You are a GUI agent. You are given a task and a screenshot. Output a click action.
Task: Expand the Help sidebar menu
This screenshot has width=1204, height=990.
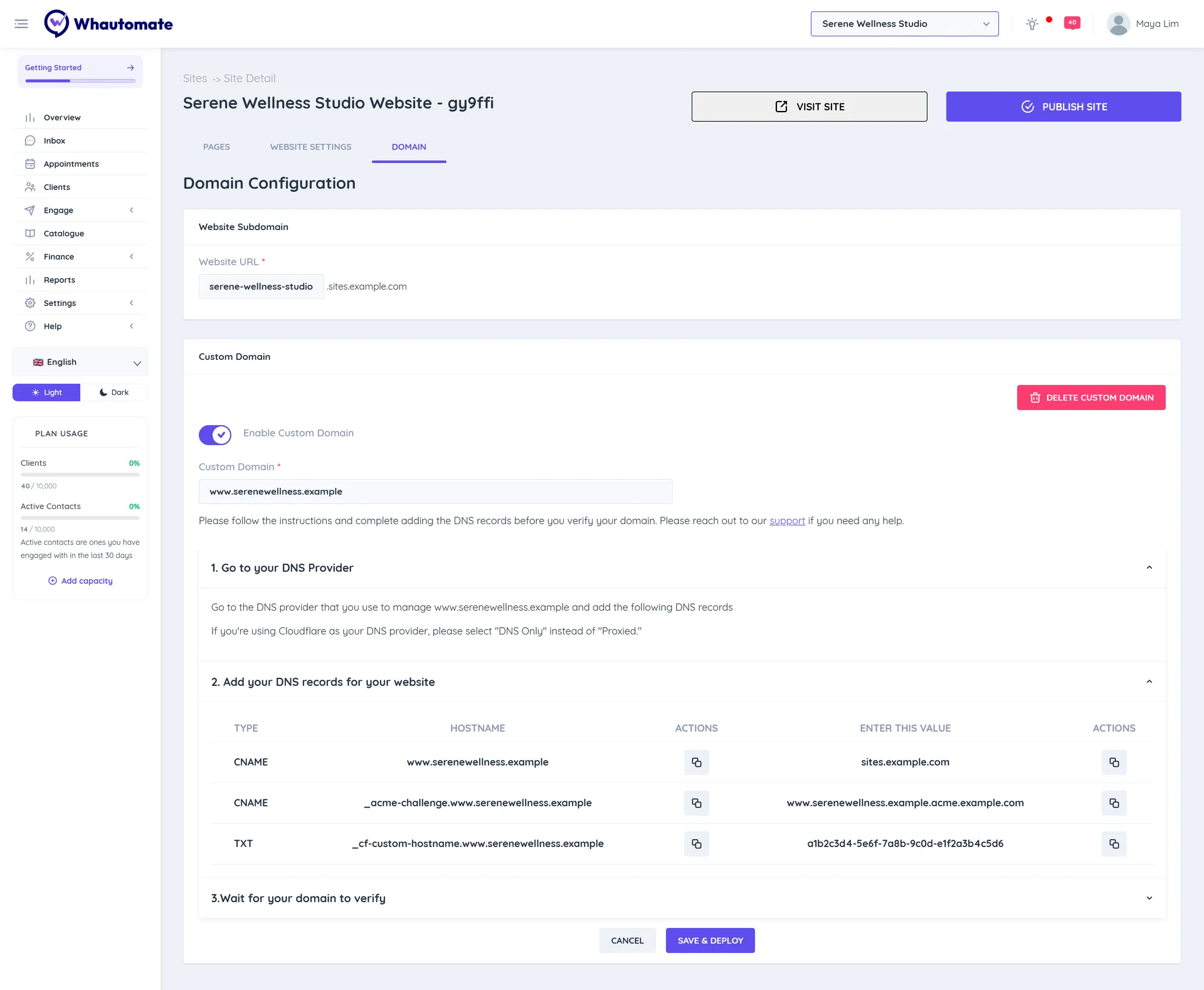[80, 326]
